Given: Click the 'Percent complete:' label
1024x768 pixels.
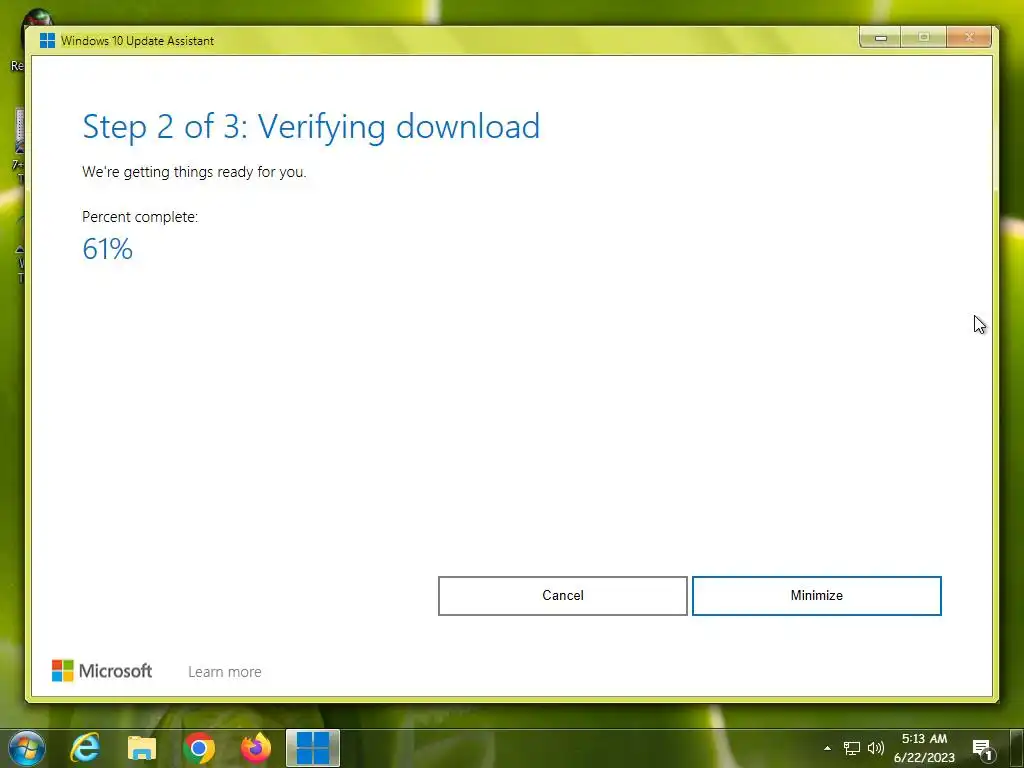Looking at the screenshot, I should (x=140, y=217).
